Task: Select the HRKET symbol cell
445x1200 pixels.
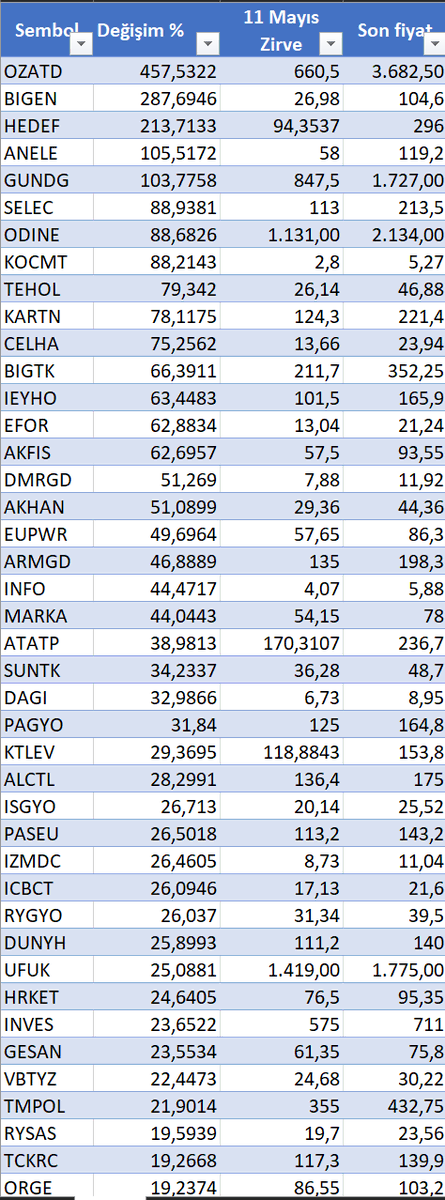Action: tap(47, 999)
